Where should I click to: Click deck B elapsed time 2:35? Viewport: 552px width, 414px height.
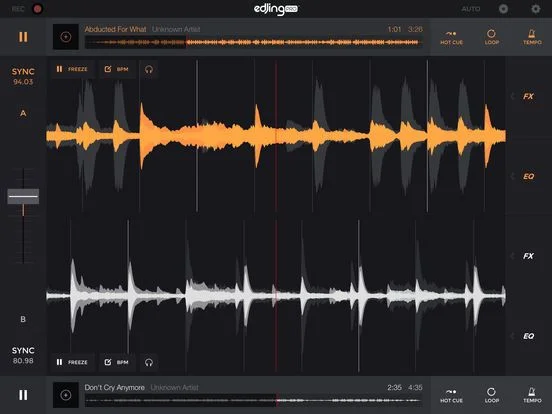pos(394,388)
